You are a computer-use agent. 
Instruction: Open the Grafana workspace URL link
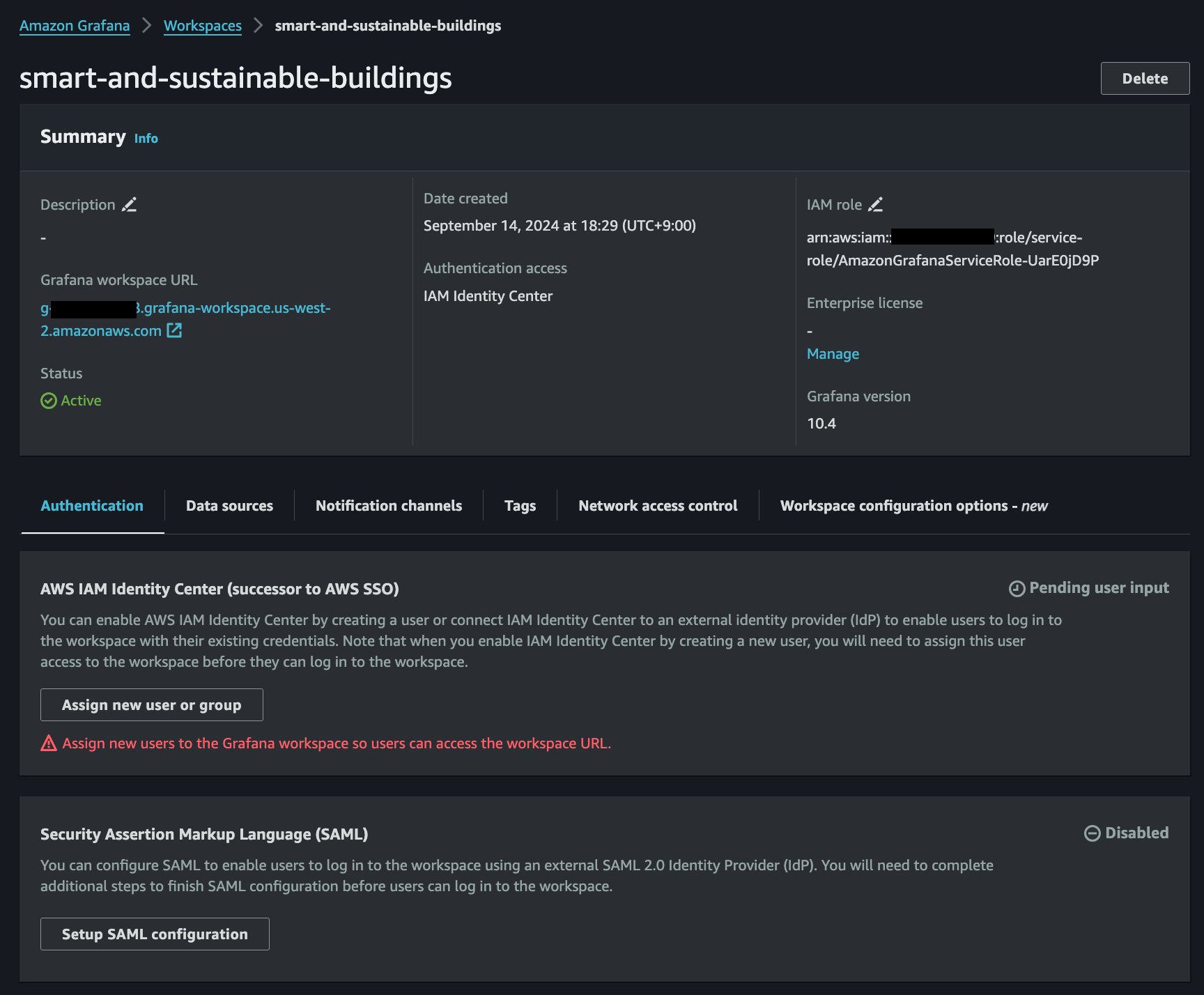pyautogui.click(x=185, y=319)
